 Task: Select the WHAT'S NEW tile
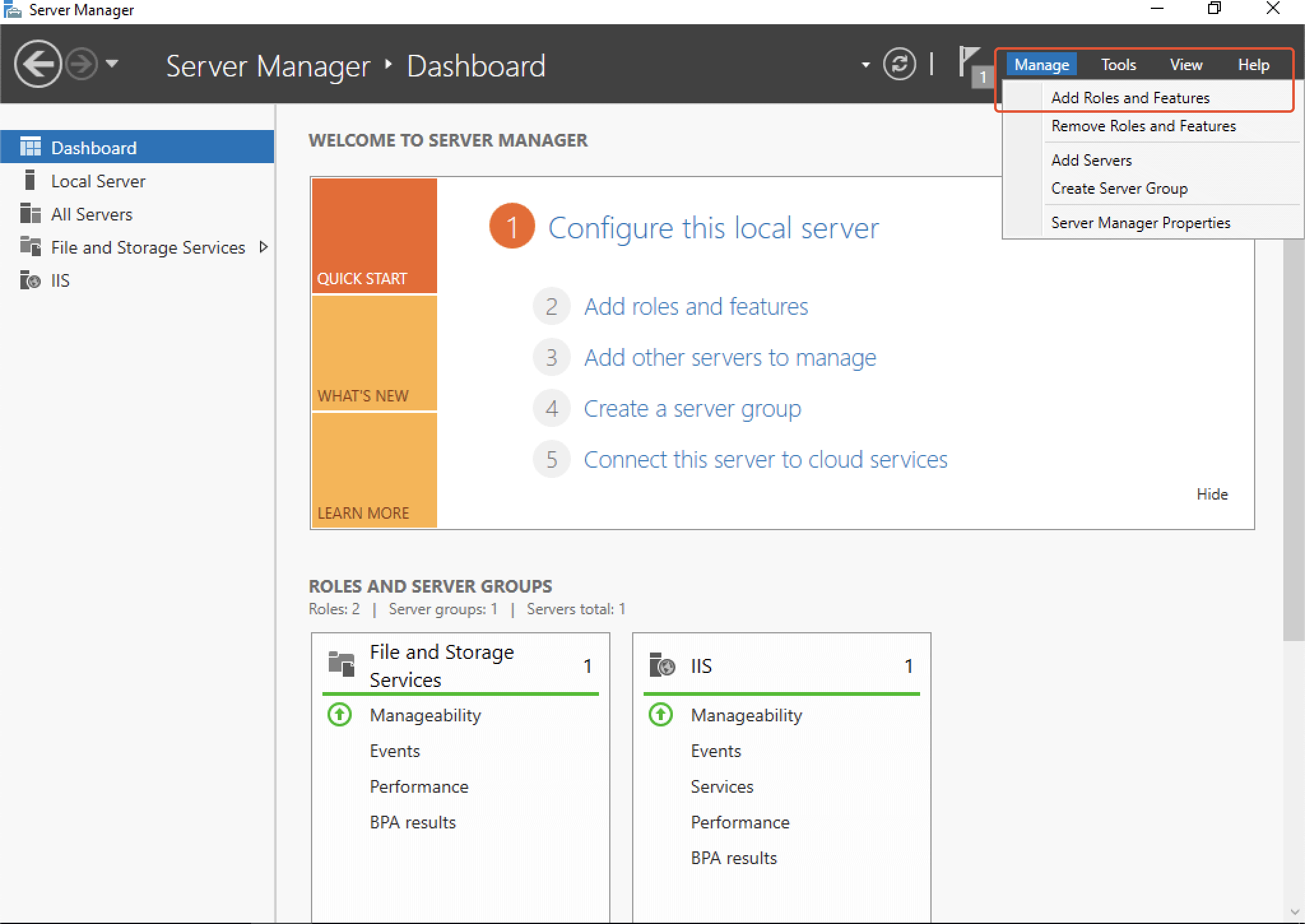(374, 353)
